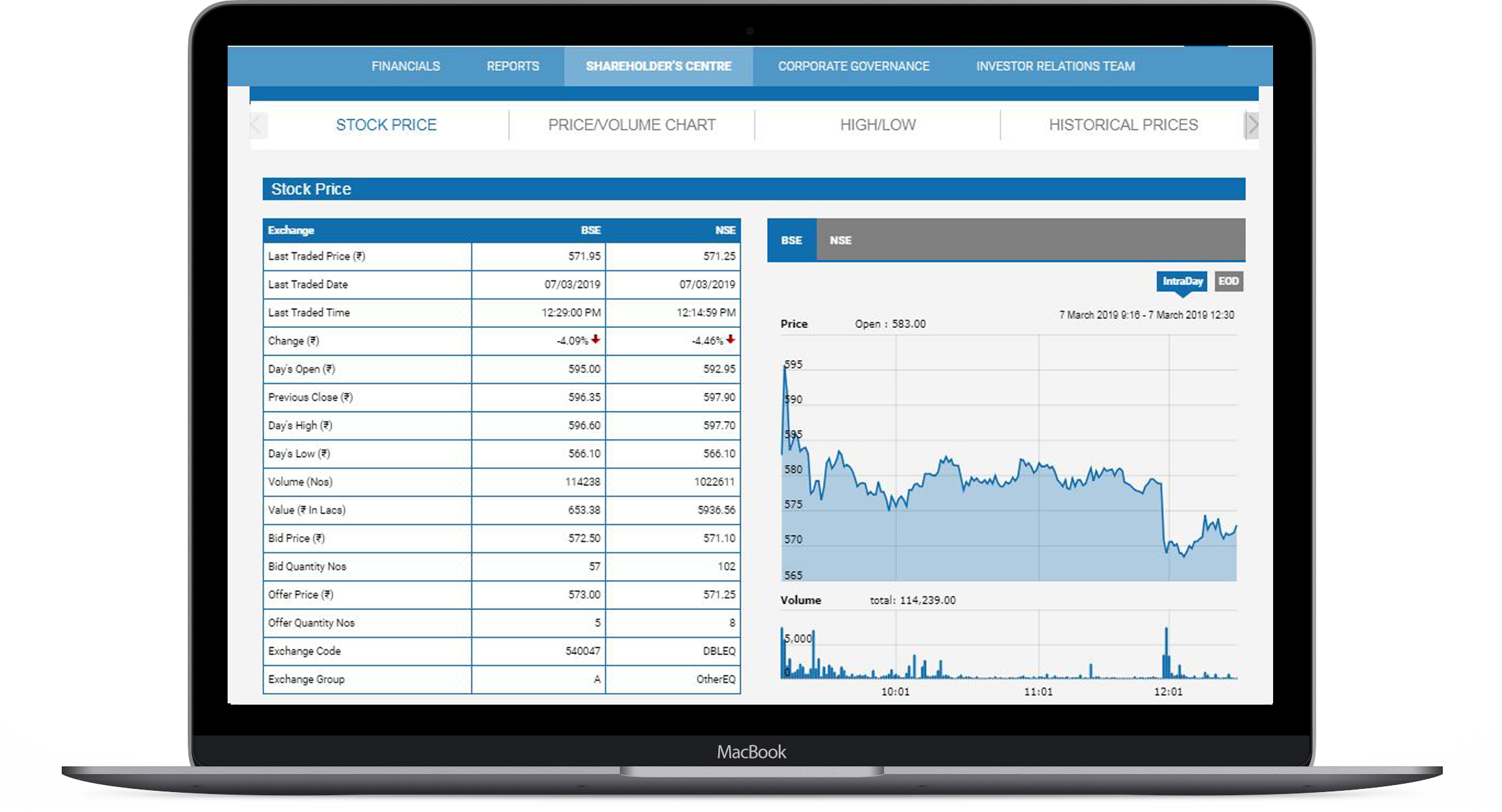Screen dimensions: 1502x812
Task: Open the High/Low tab
Action: (878, 125)
